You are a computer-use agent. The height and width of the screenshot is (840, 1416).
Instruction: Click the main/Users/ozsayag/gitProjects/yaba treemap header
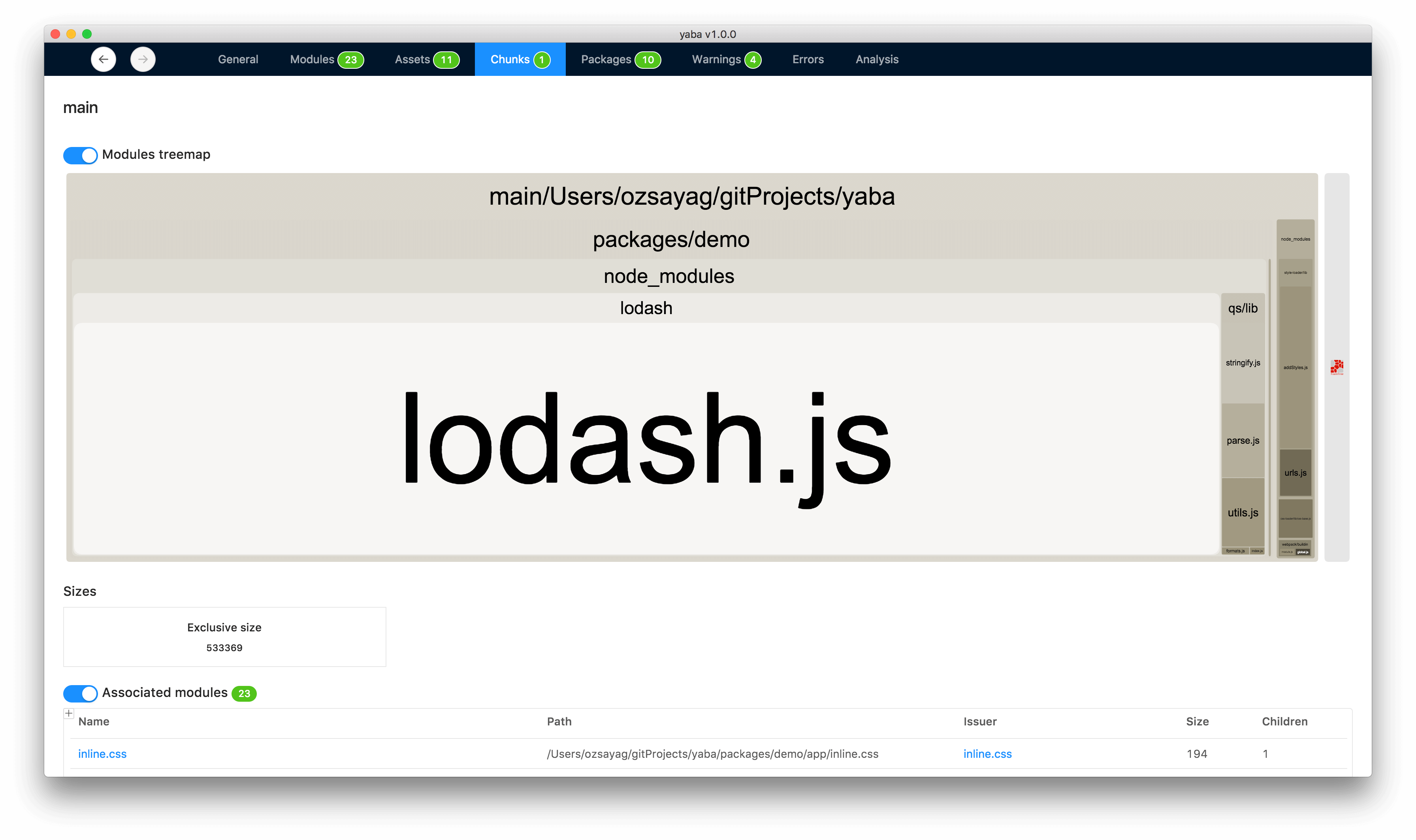[x=691, y=197]
